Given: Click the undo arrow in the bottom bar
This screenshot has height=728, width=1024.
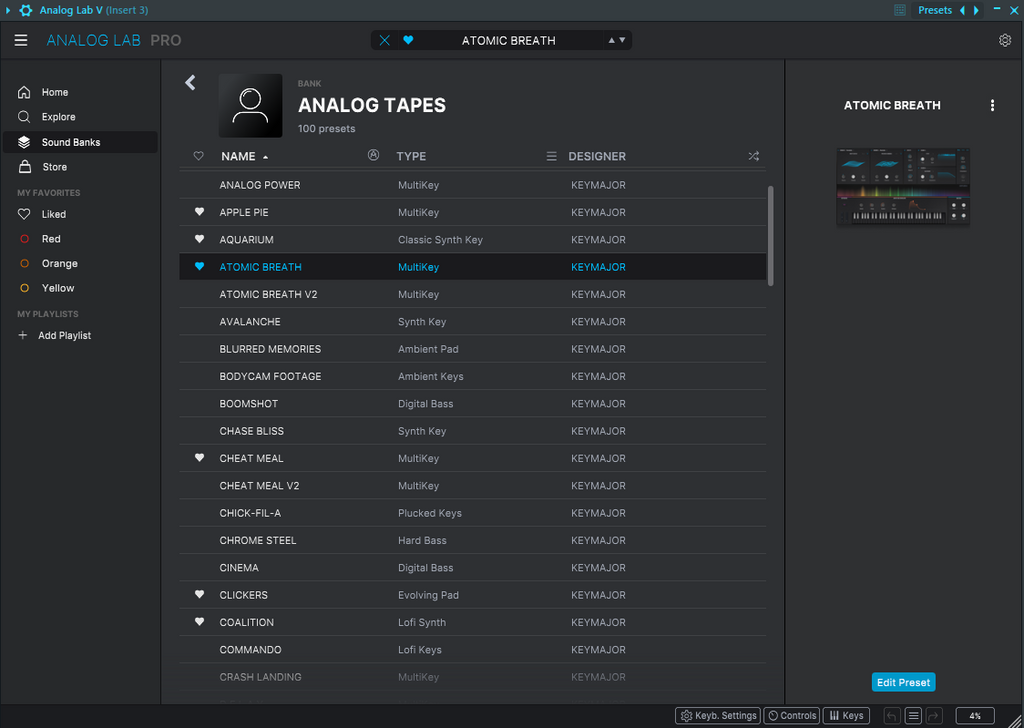Looking at the screenshot, I should [x=892, y=716].
